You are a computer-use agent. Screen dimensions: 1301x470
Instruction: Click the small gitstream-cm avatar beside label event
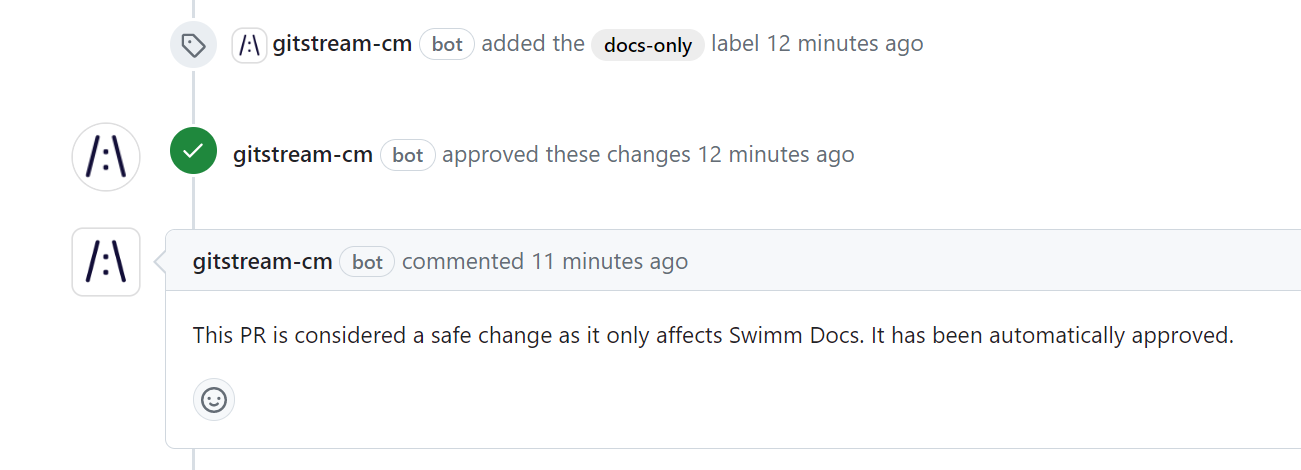(250, 45)
